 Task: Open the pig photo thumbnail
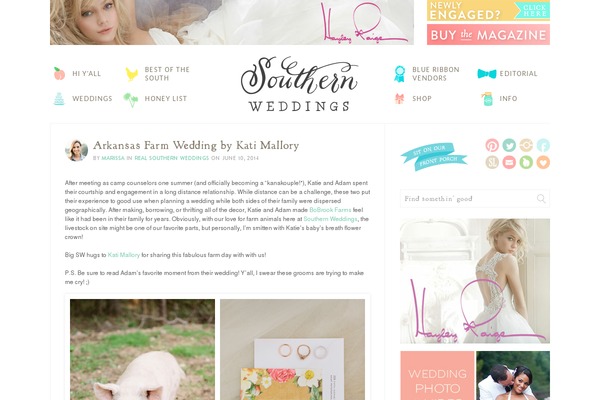click(x=142, y=349)
